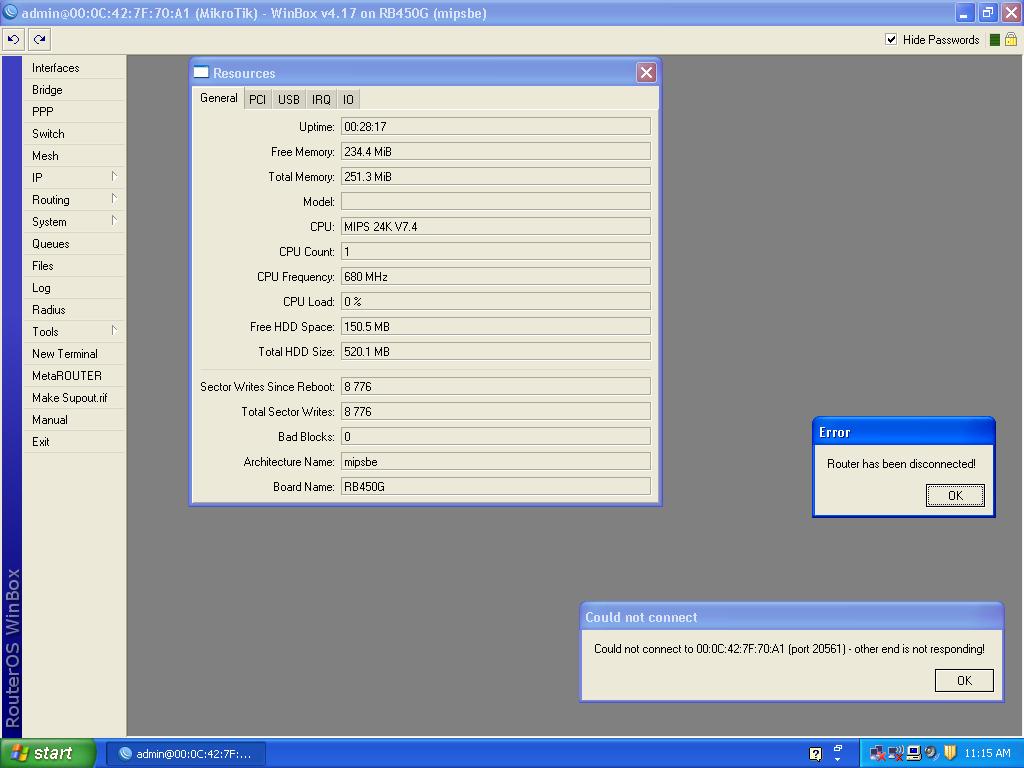Open a New Terminal from the sidebar
Viewport: 1024px width, 768px height.
click(x=74, y=354)
